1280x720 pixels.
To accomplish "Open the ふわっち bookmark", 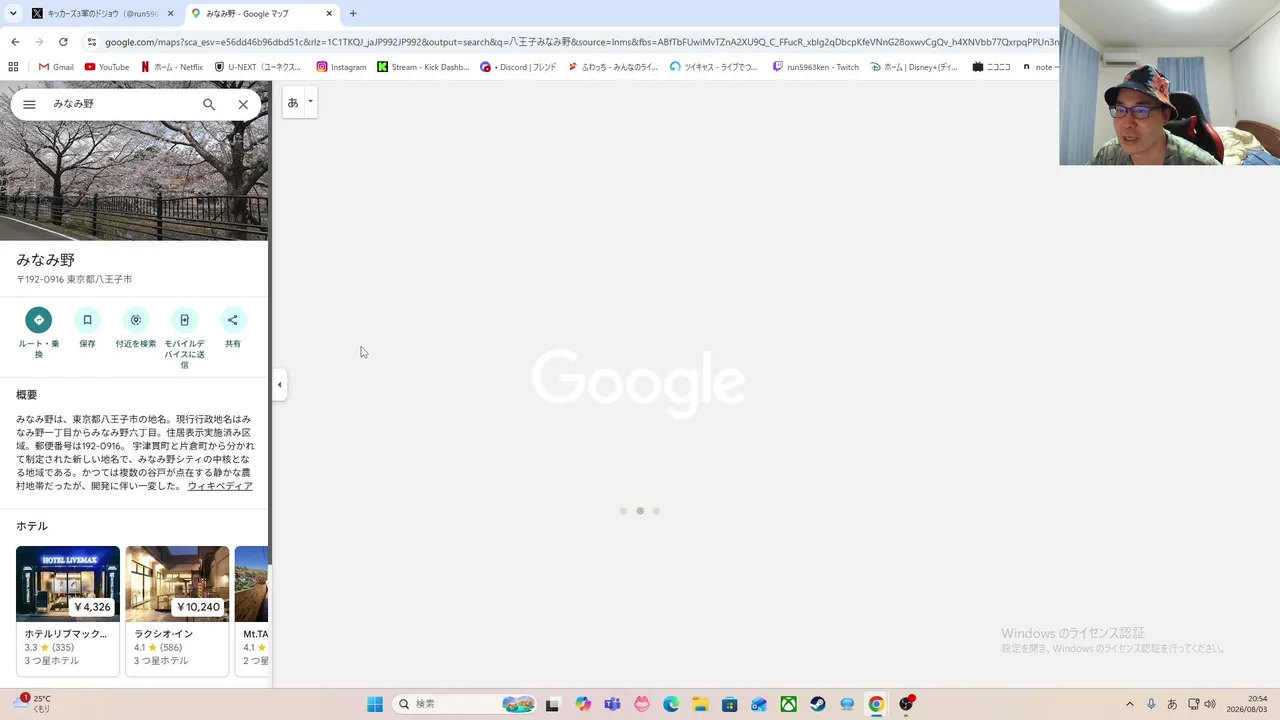I will coord(613,67).
